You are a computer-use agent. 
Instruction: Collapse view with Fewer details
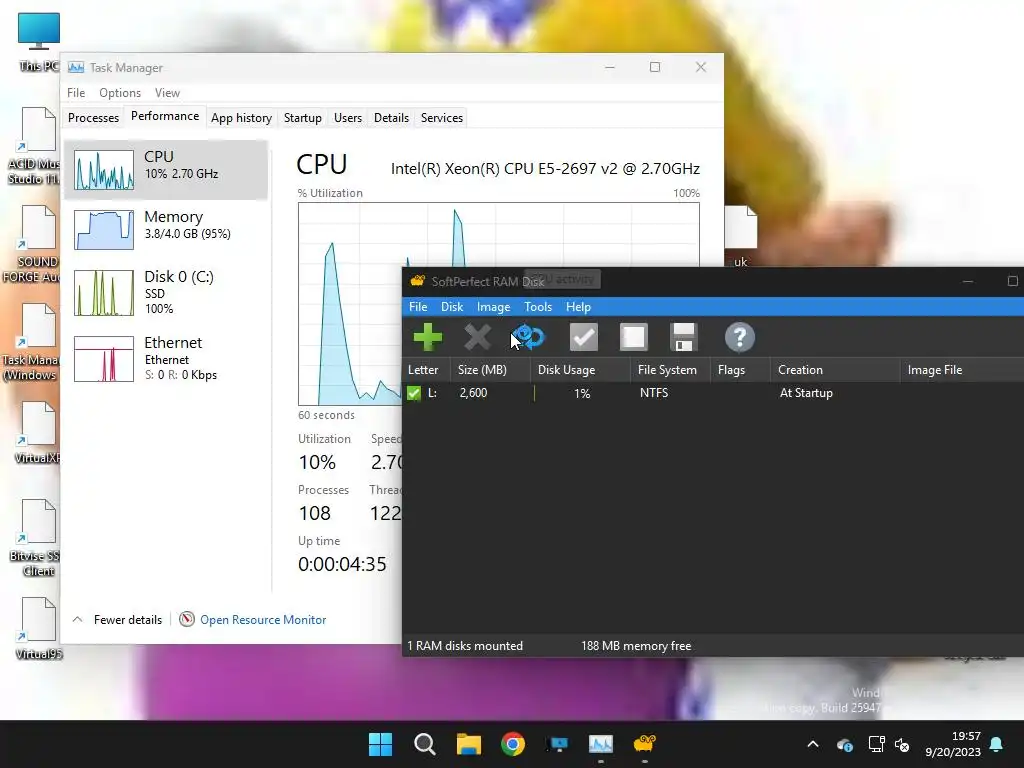[118, 620]
